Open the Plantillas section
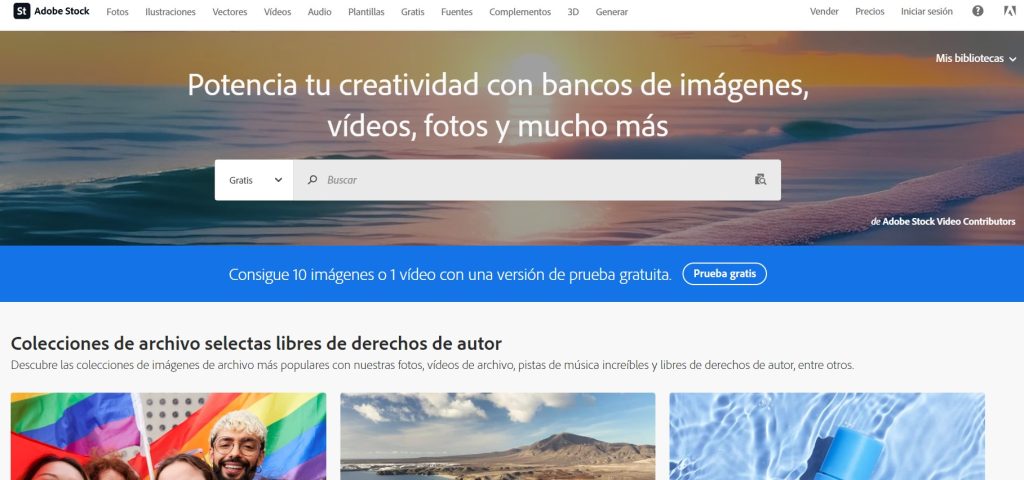 366,12
